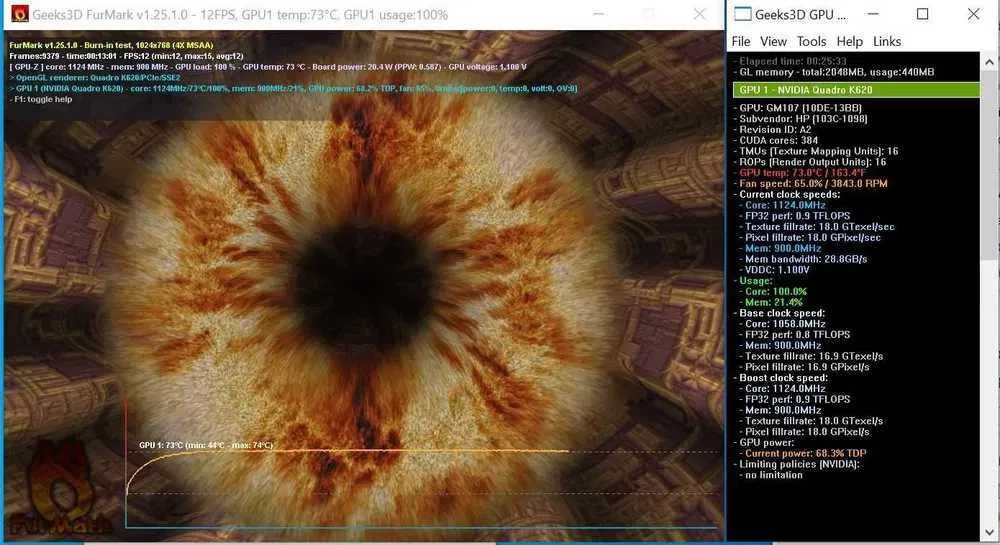Click the 'Core: 100.0%' usage line
This screenshot has height=545, width=1000.
pyautogui.click(x=773, y=292)
